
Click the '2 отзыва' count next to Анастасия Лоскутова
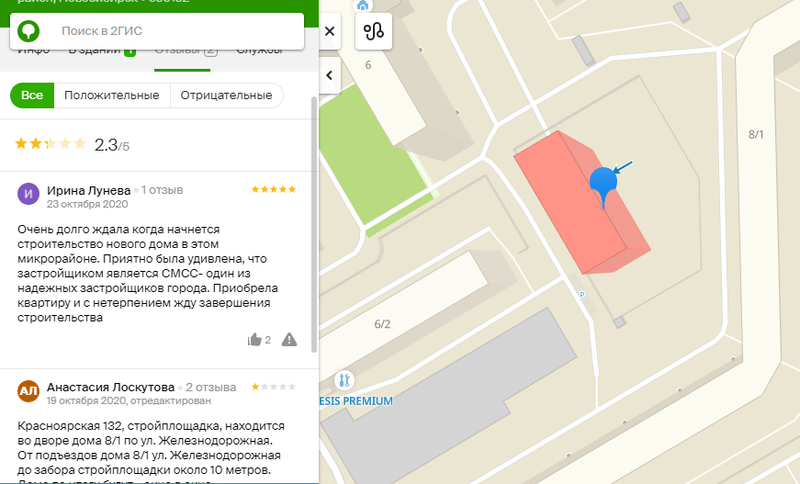click(211, 388)
